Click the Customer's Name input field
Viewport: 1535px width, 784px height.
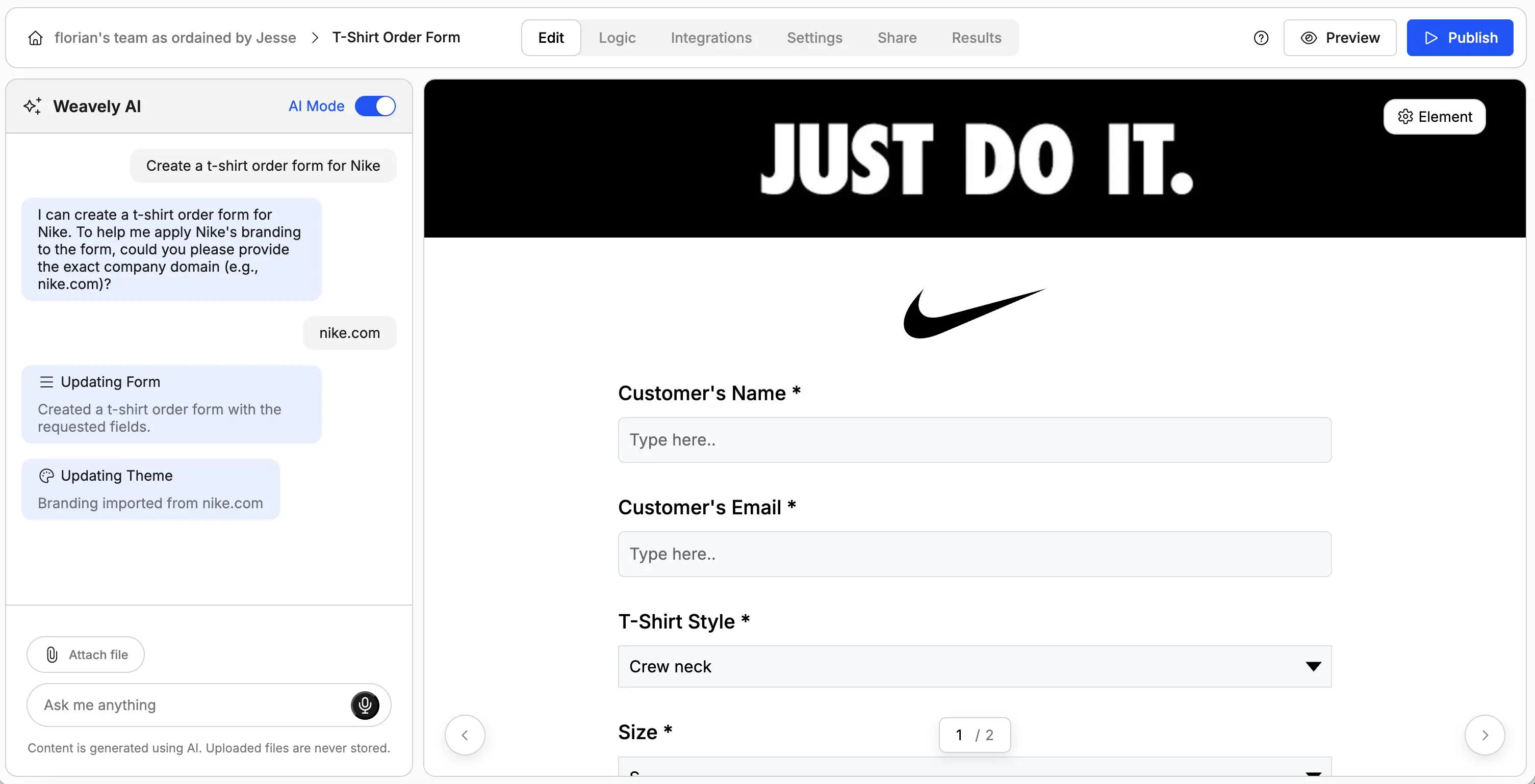(974, 439)
